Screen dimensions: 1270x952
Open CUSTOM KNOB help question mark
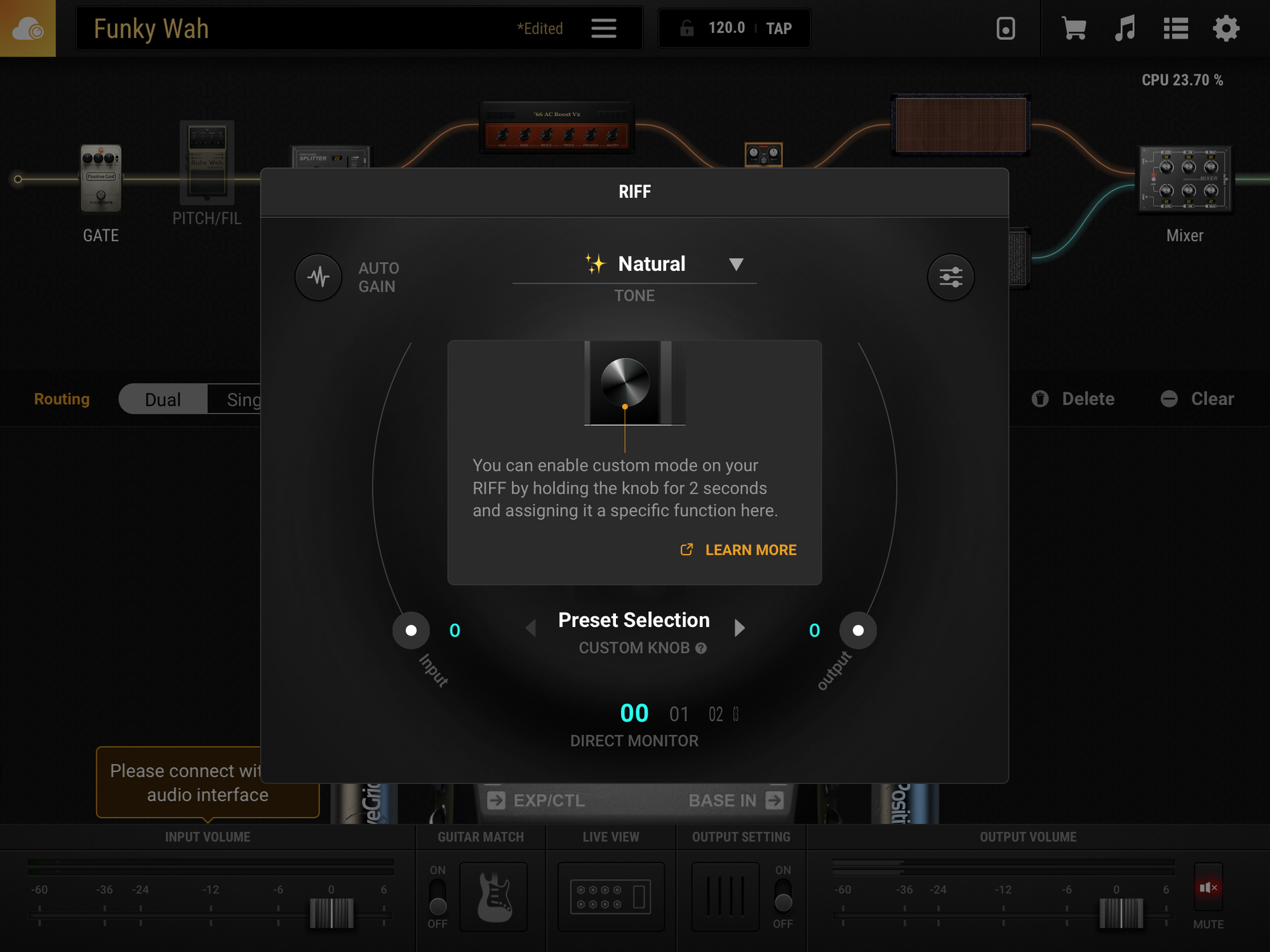(x=701, y=648)
